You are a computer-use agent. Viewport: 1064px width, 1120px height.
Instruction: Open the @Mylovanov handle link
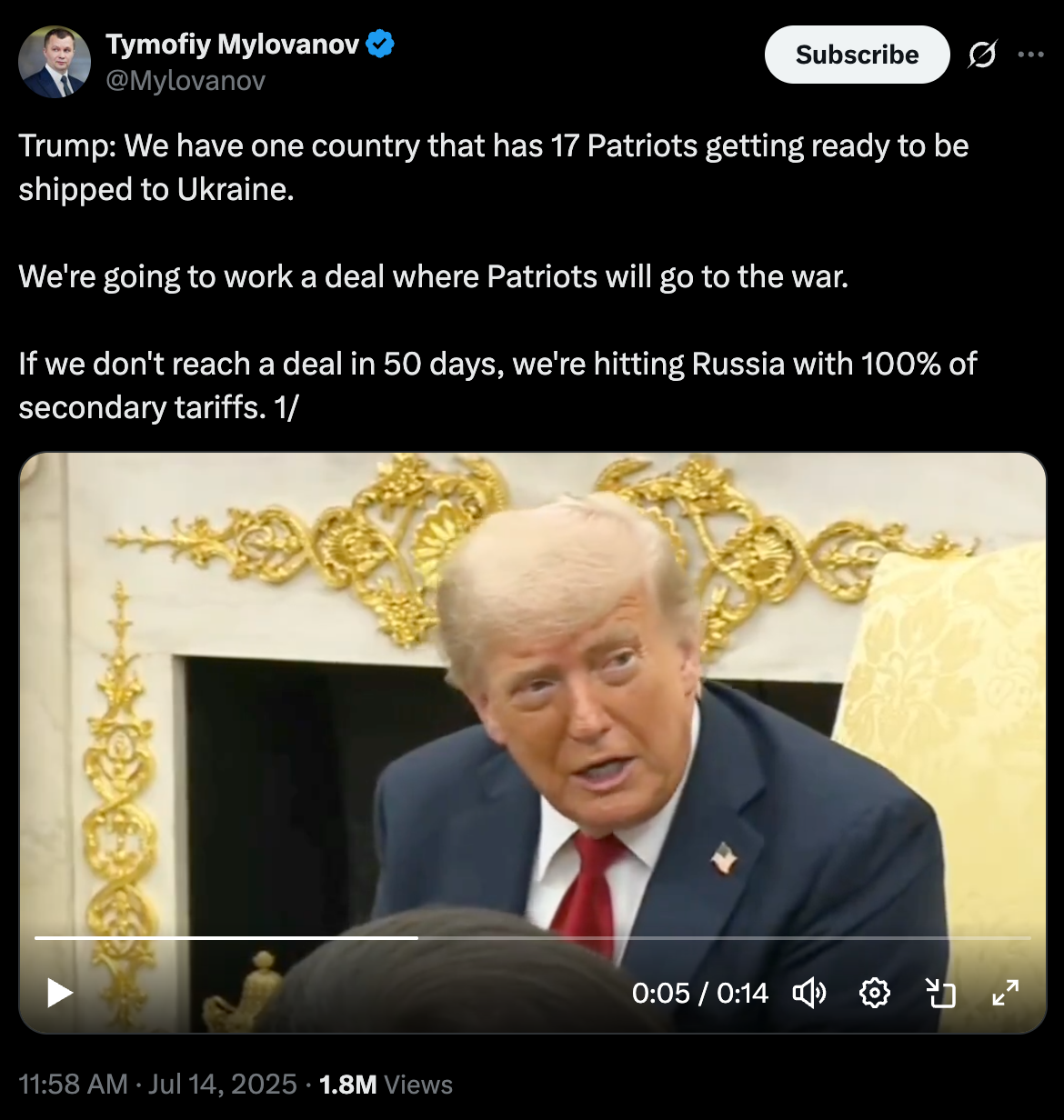[x=186, y=81]
